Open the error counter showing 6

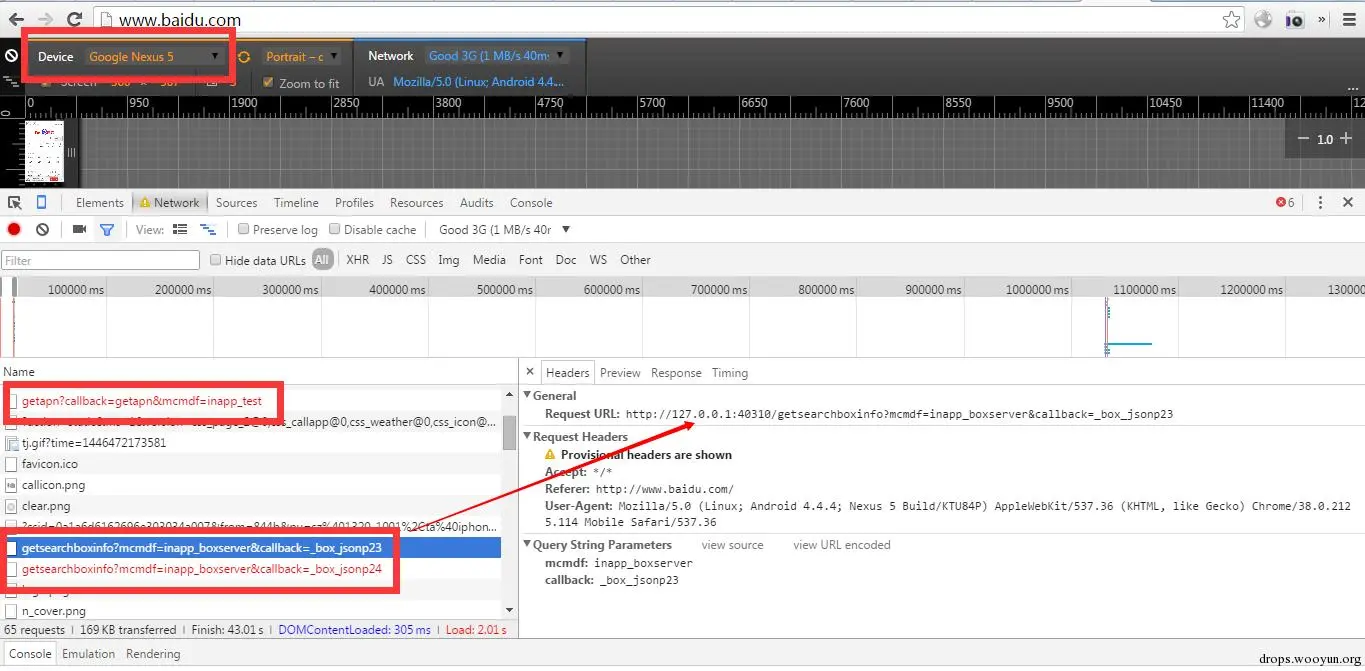[1285, 202]
